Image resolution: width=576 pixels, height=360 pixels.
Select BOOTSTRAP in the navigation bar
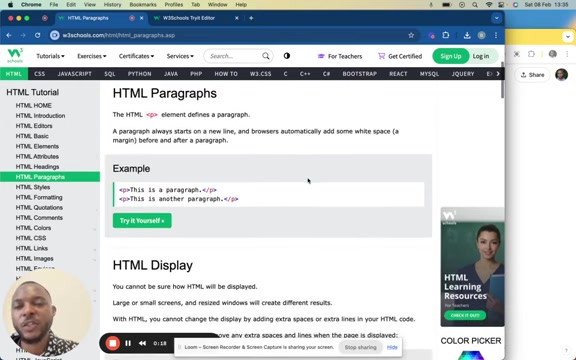point(360,74)
